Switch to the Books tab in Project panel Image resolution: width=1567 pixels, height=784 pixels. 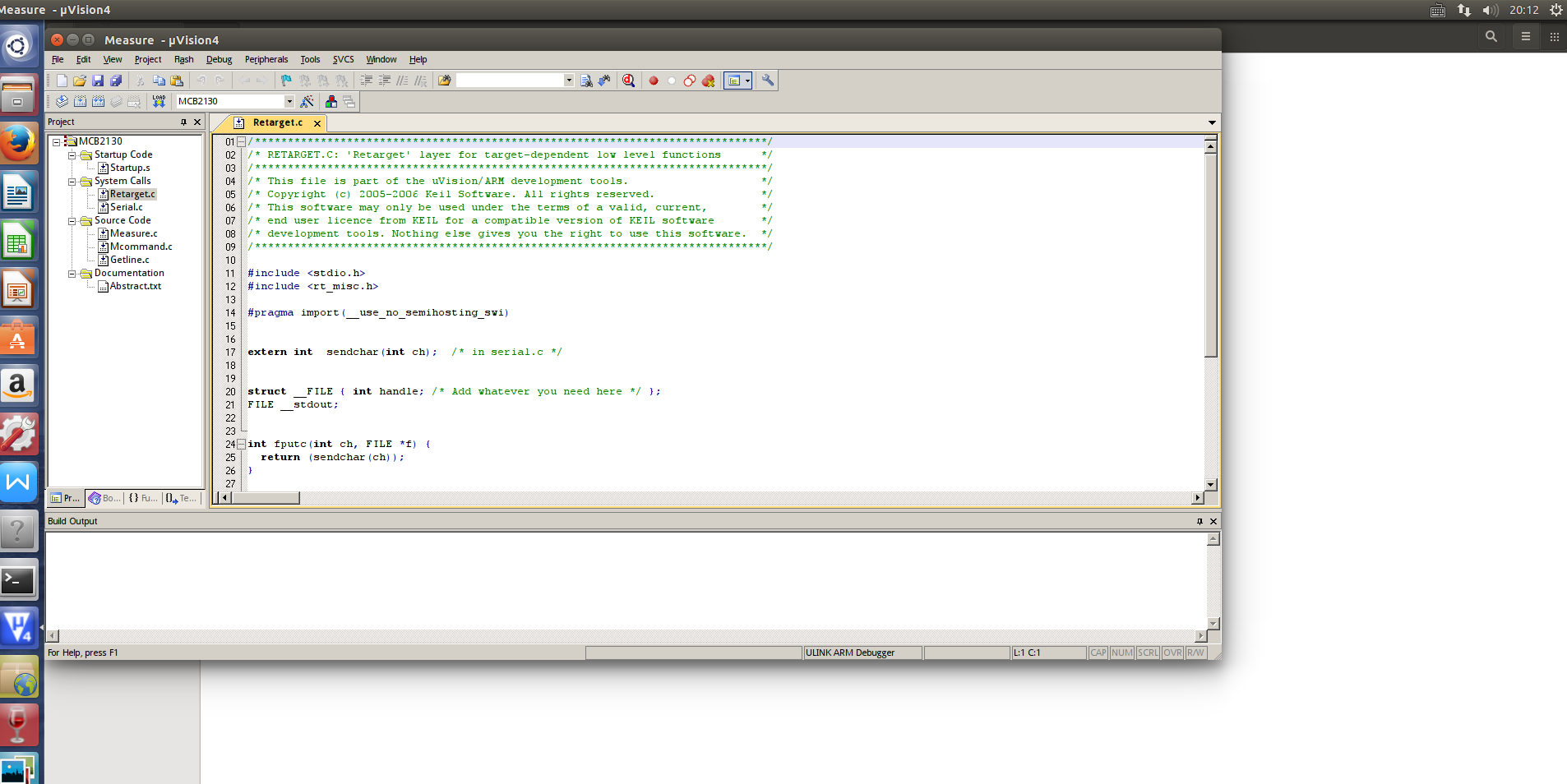point(104,498)
